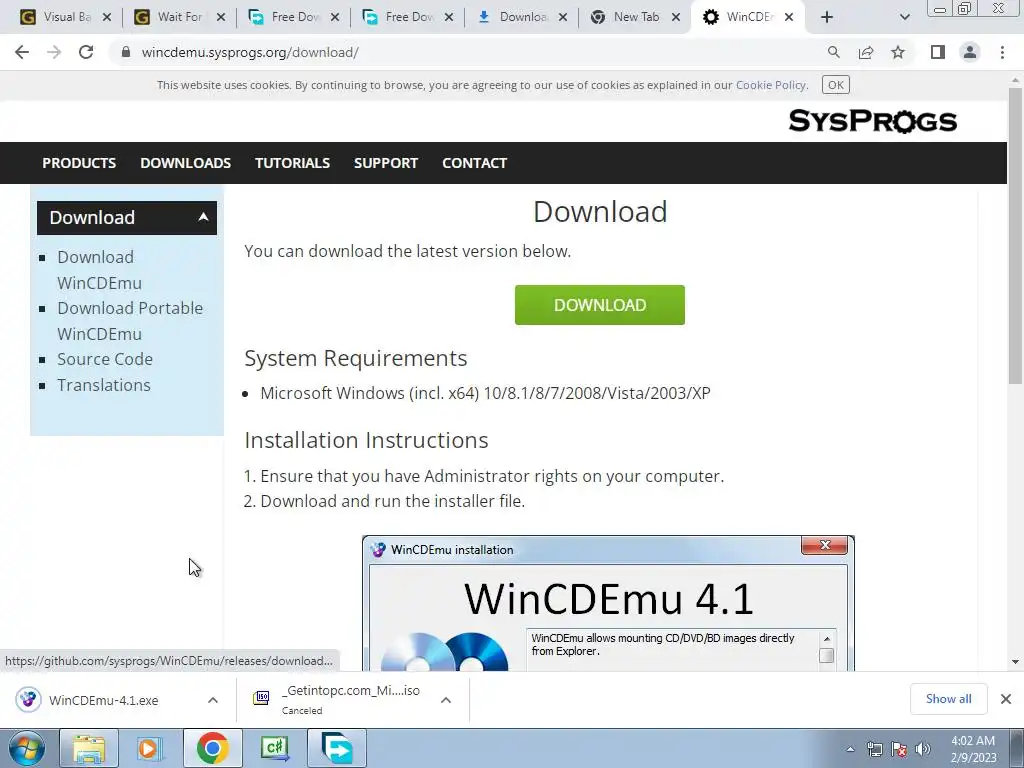Screen dimensions: 1024x768
Task: Open the page zoom magnifier icon
Action: tap(833, 52)
